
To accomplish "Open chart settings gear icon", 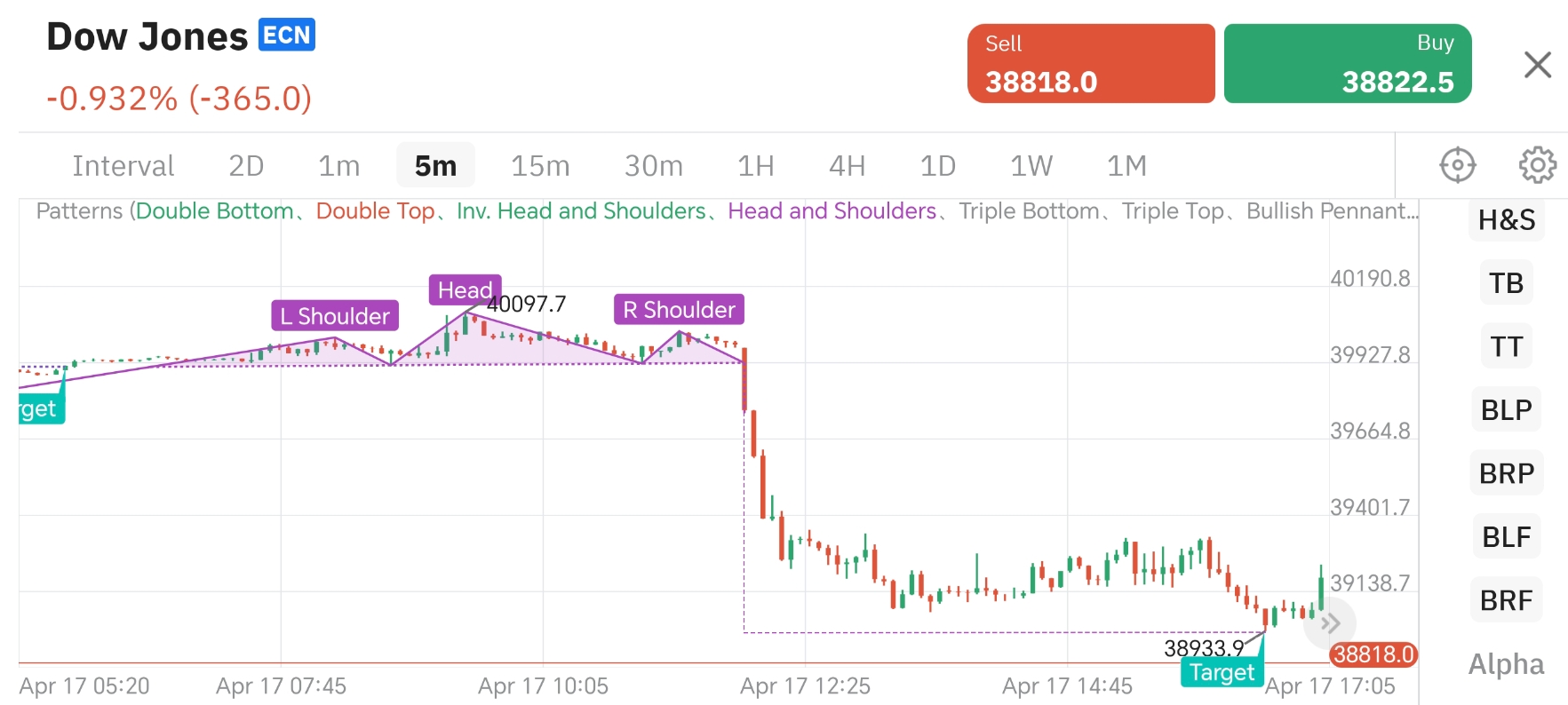I will coord(1537,165).
